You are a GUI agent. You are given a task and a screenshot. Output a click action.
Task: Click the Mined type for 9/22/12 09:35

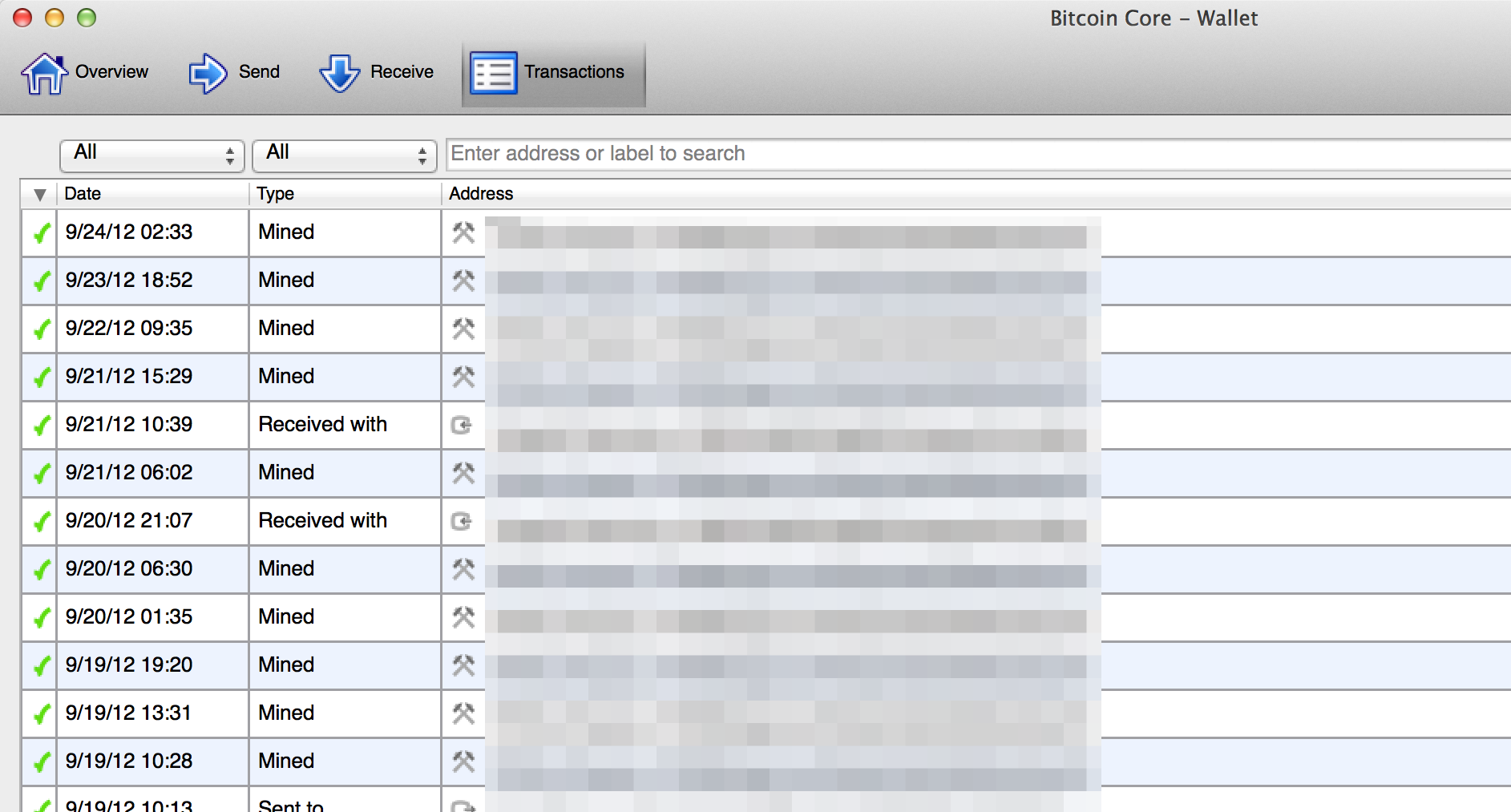pyautogui.click(x=286, y=329)
